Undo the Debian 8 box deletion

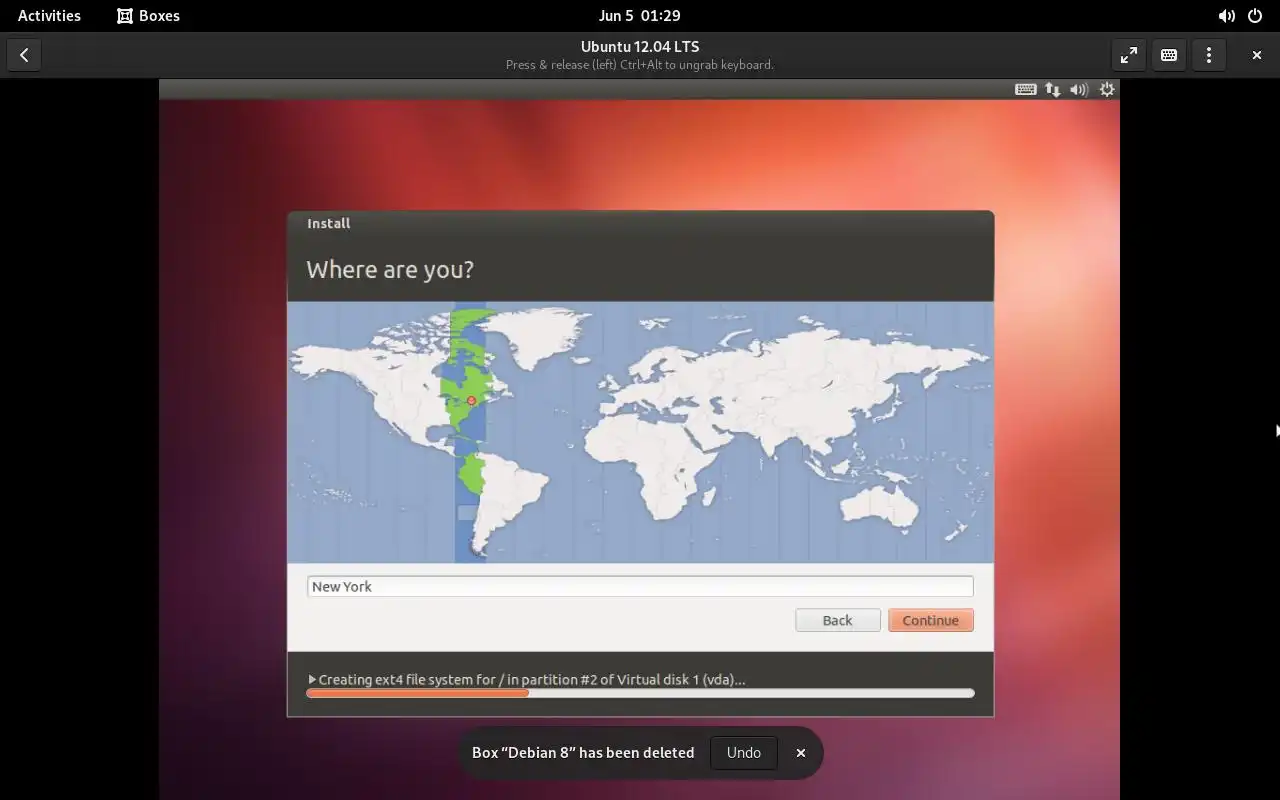pos(744,753)
